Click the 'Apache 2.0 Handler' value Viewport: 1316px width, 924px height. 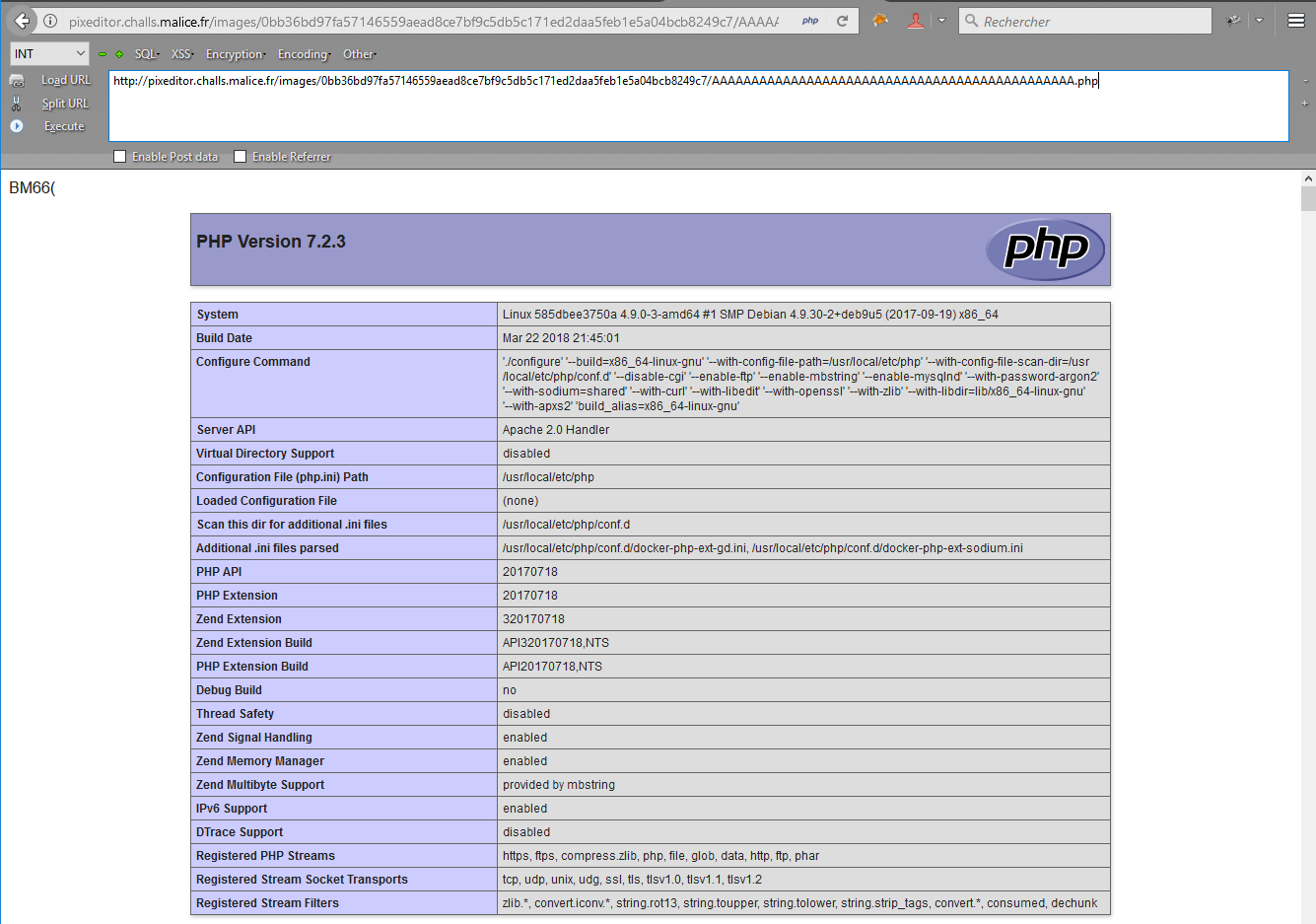point(556,430)
